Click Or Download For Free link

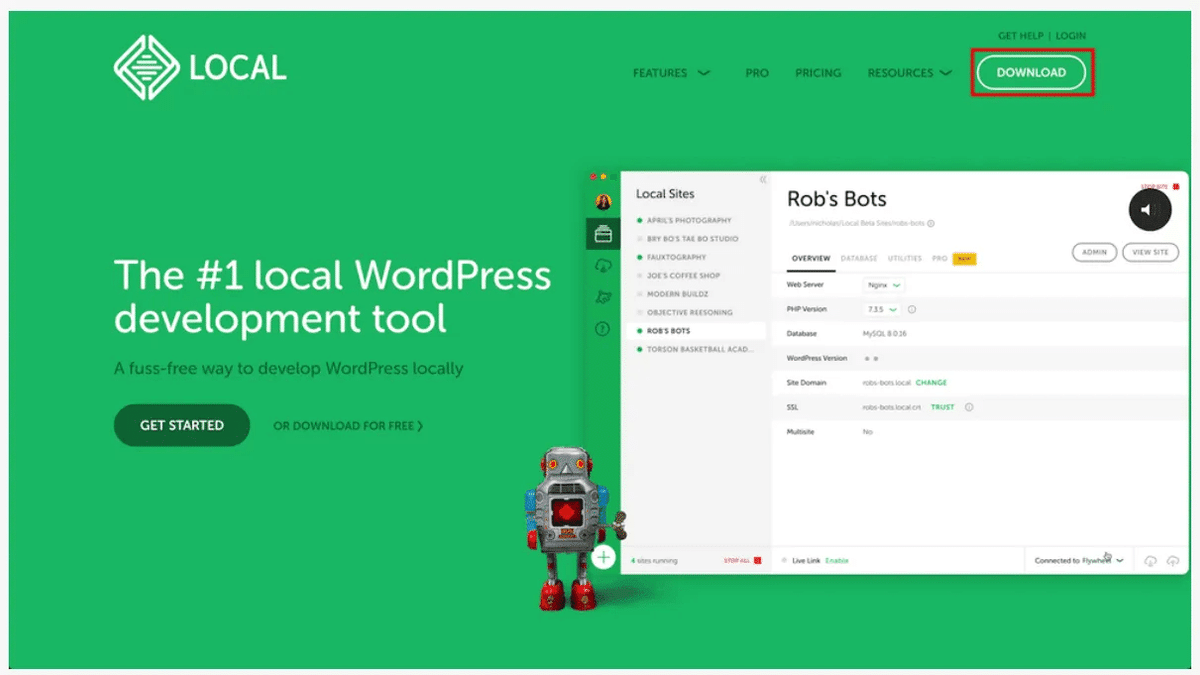coord(348,426)
